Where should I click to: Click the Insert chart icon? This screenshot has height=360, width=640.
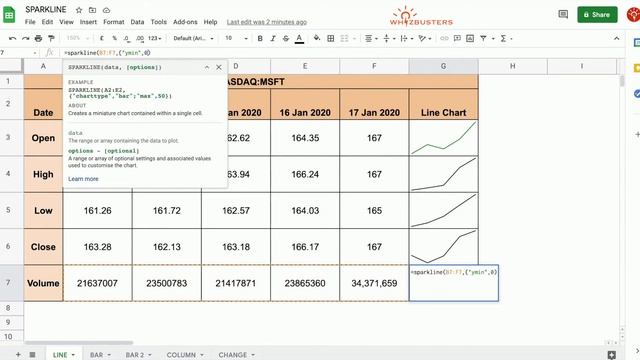(470, 38)
